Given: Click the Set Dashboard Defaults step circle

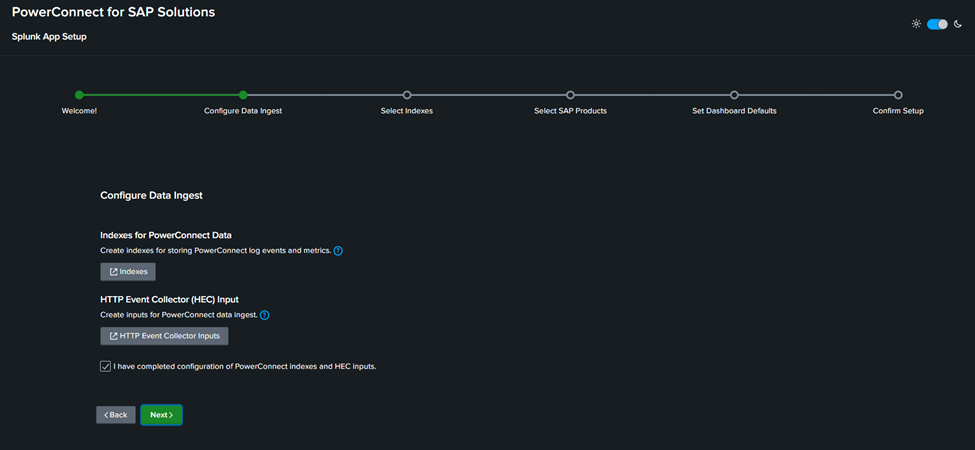Looking at the screenshot, I should click(734, 95).
